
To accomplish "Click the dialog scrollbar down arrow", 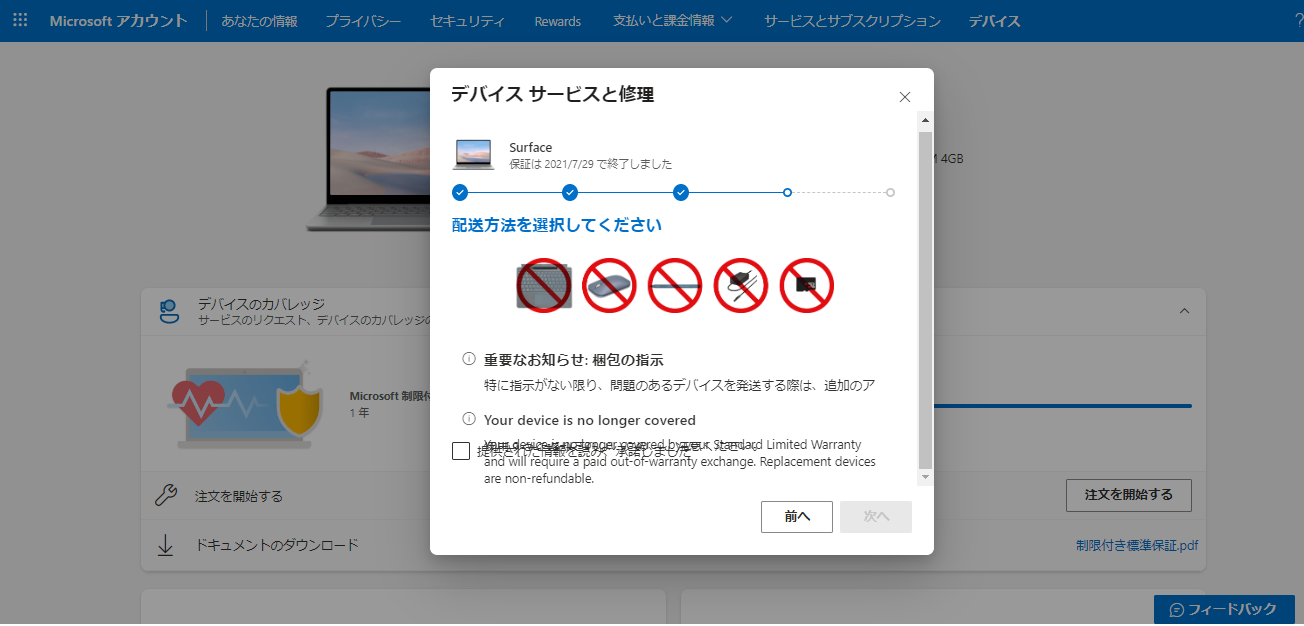I will click(x=925, y=478).
